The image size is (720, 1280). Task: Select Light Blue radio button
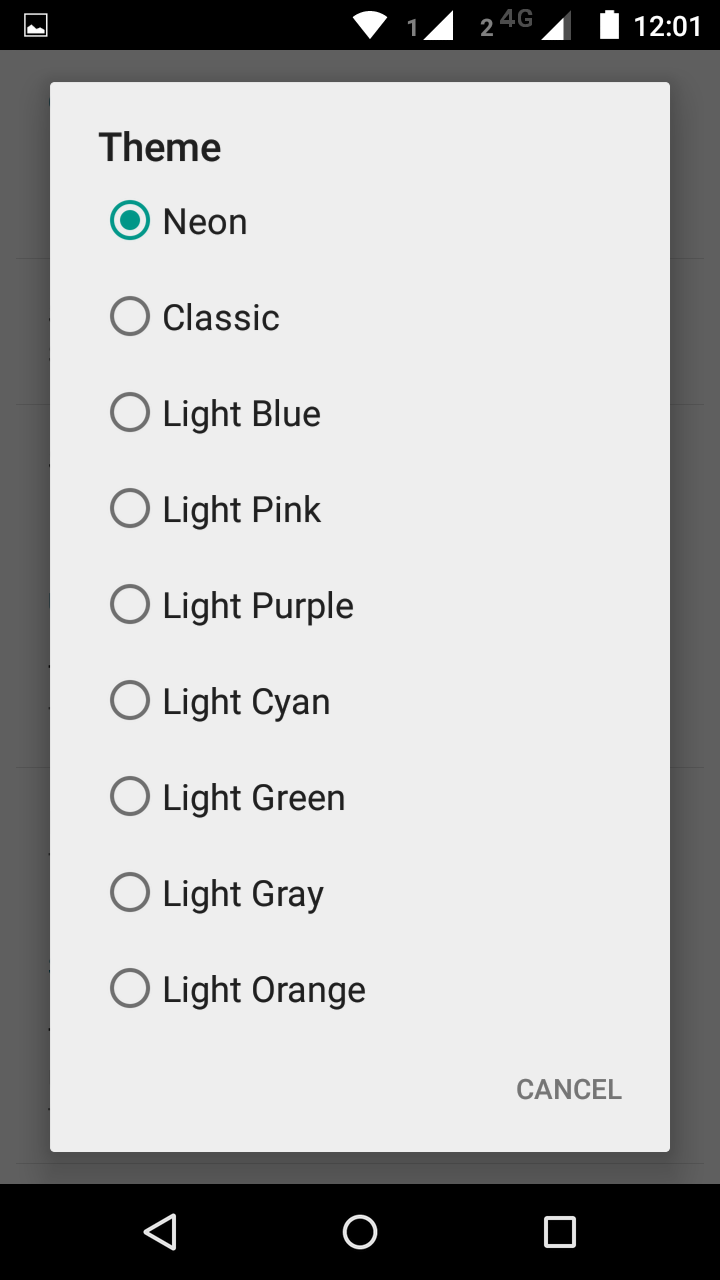pos(130,413)
